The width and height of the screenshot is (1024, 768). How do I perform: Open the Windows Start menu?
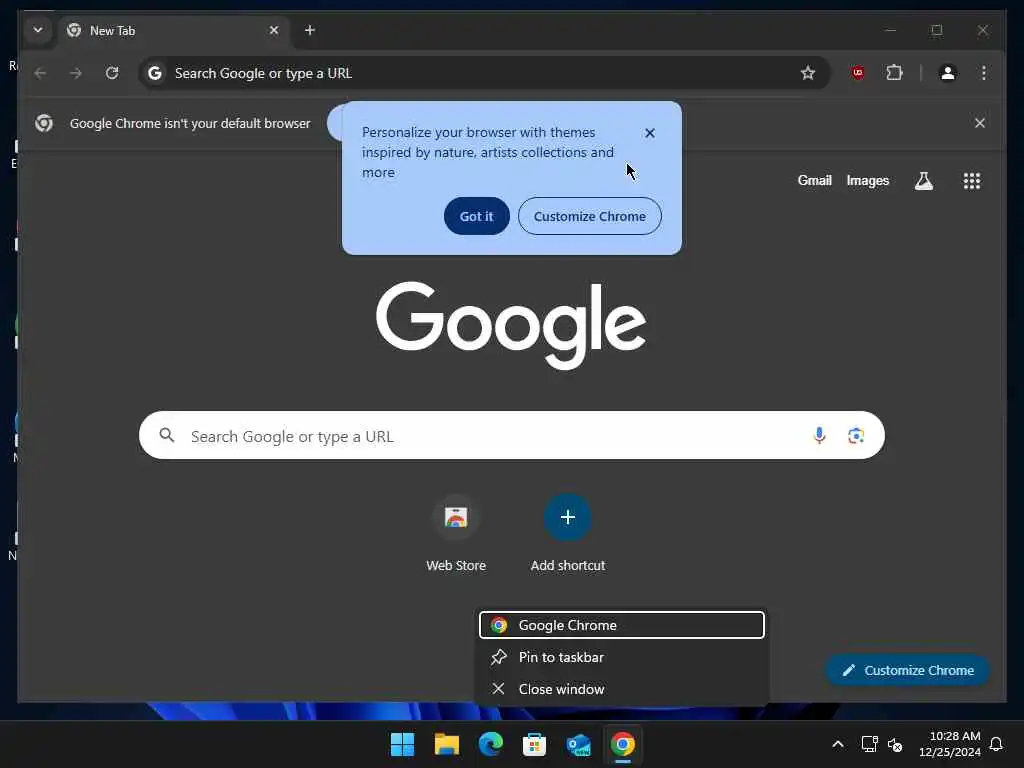coord(402,744)
